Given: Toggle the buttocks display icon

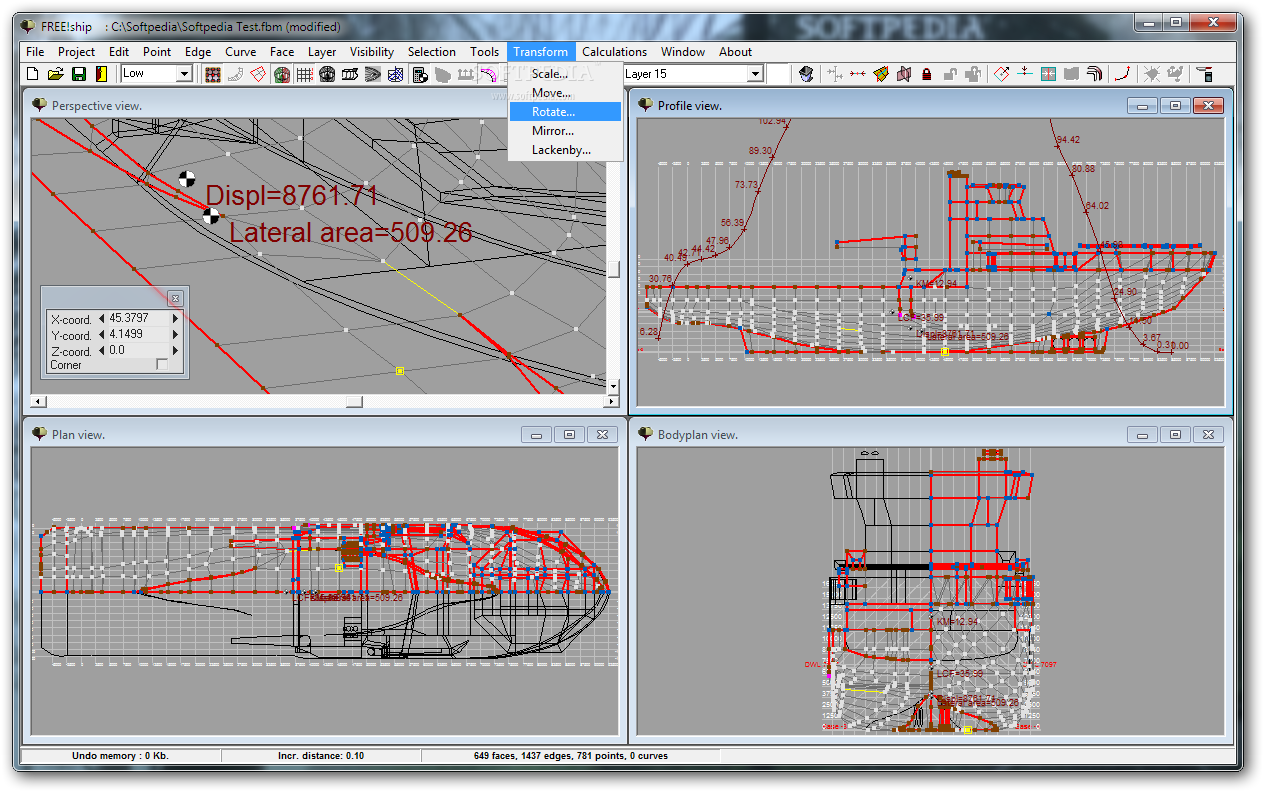Looking at the screenshot, I should [350, 74].
